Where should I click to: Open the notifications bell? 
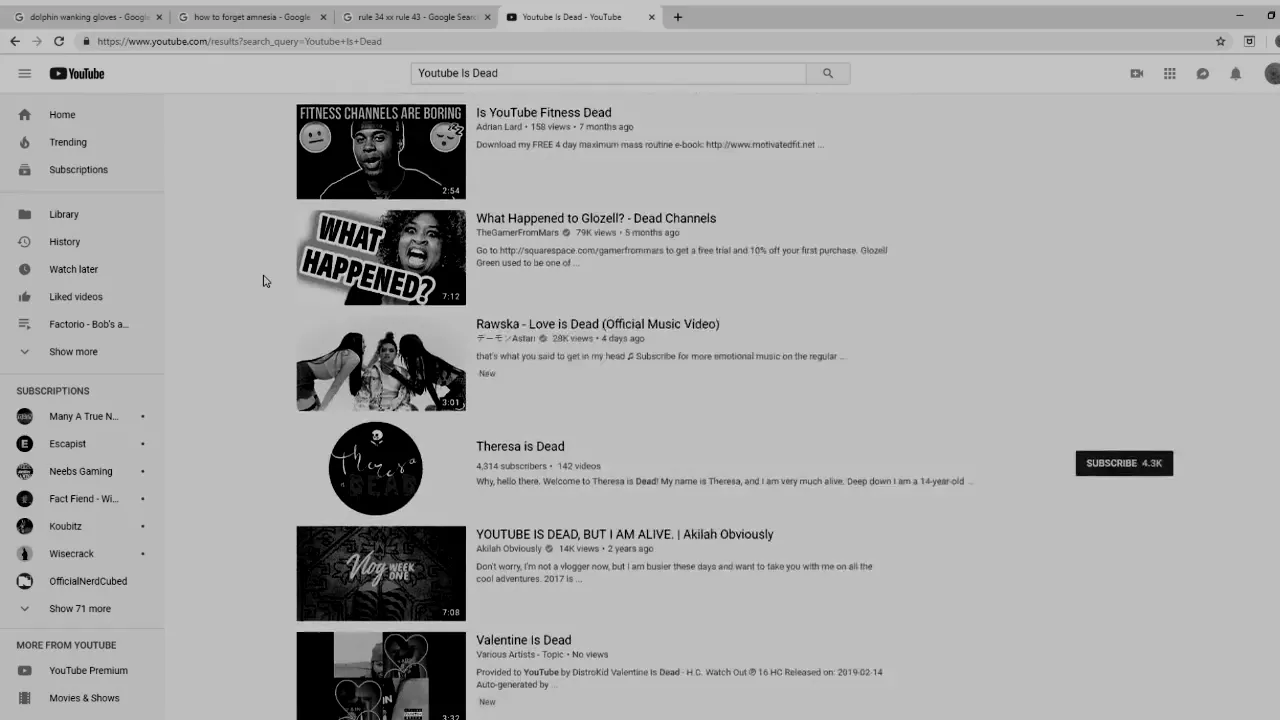[x=1235, y=73]
